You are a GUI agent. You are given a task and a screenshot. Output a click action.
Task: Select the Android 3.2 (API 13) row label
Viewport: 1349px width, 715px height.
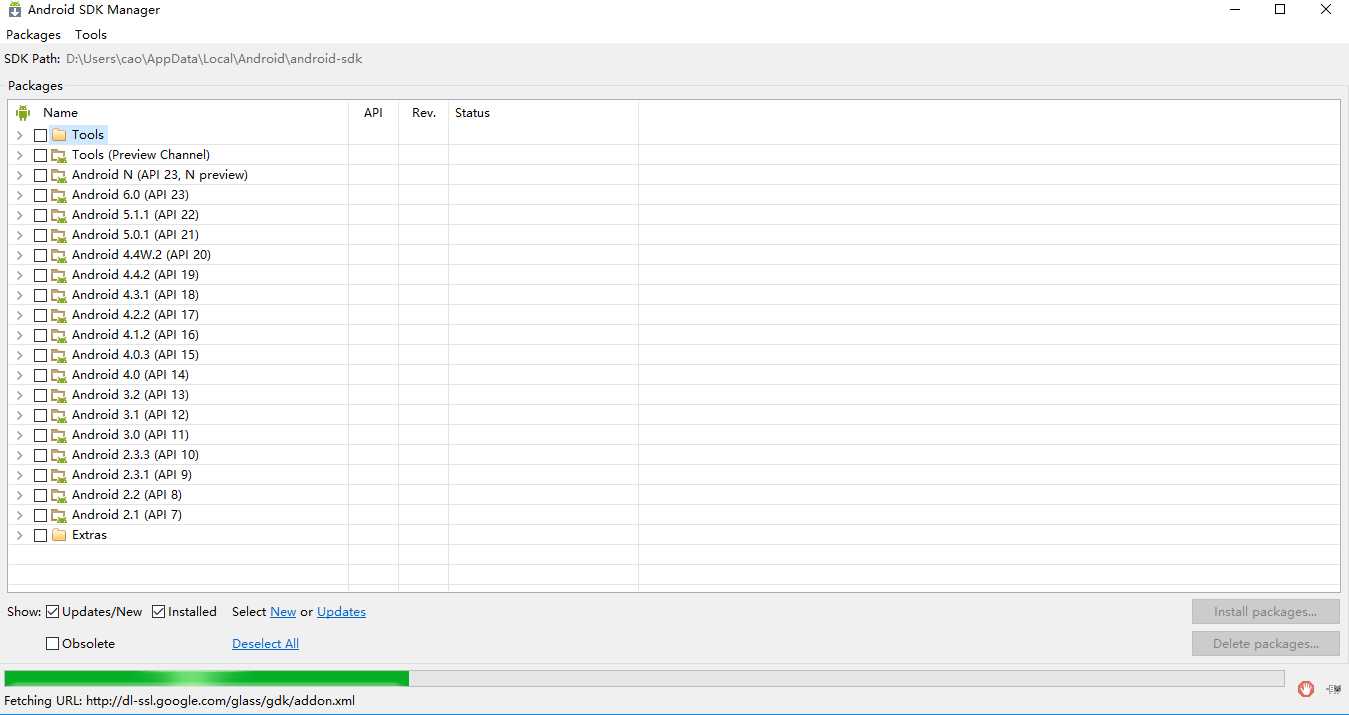(x=130, y=395)
